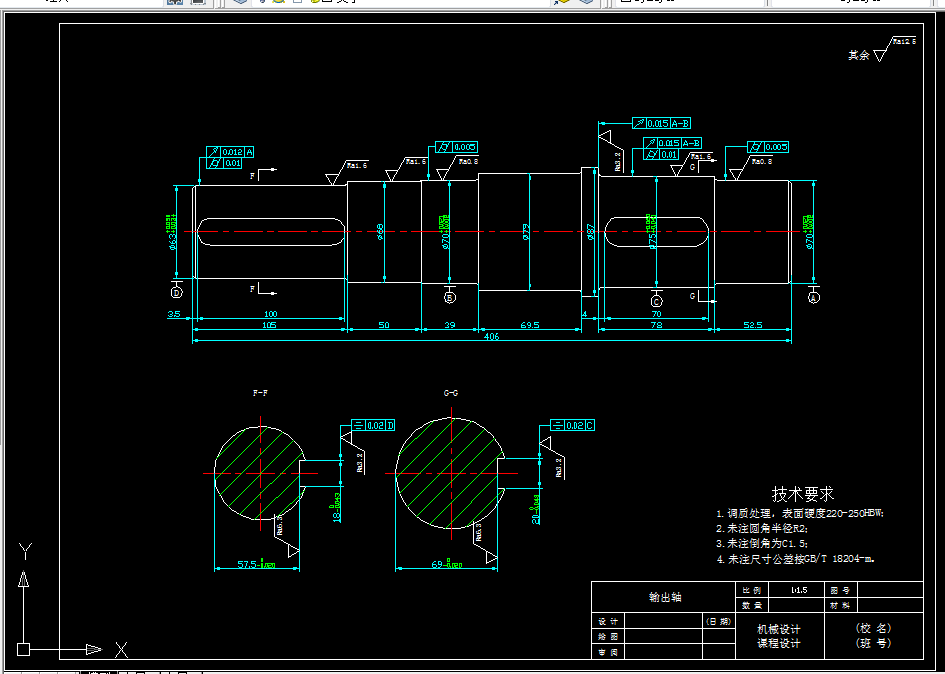
Task: Select the left keyway slot outline
Action: point(271,232)
